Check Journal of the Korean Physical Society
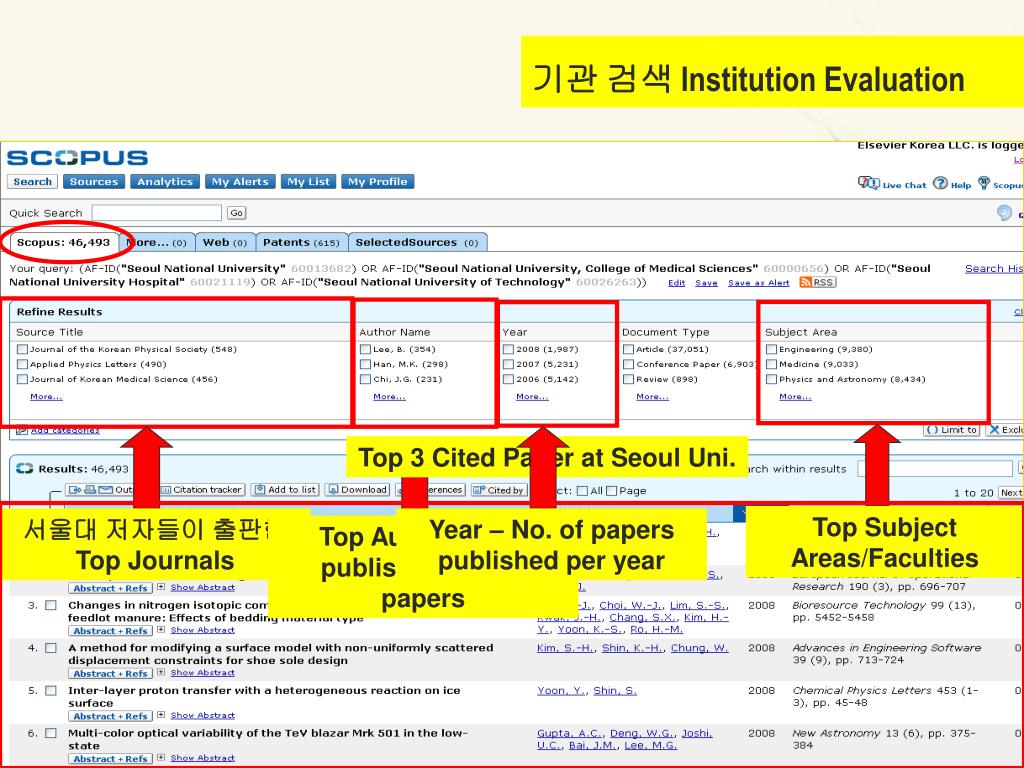 point(23,349)
